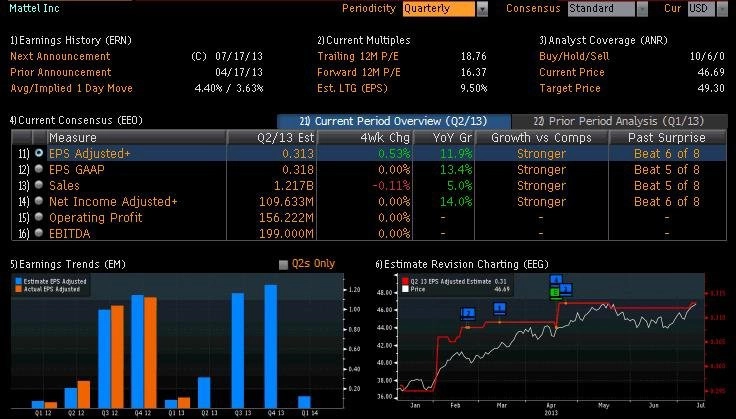Click the Mattel Inc title
The image size is (736, 419).
click(x=34, y=8)
